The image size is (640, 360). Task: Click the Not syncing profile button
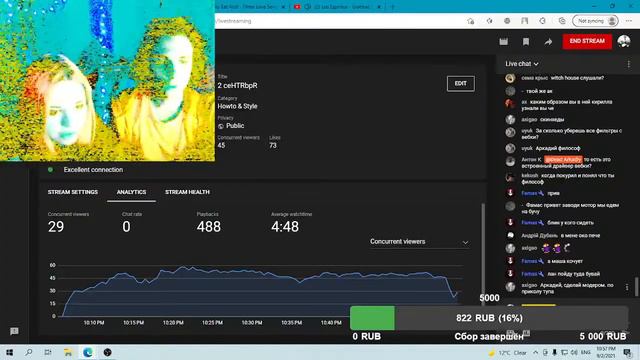point(595,21)
